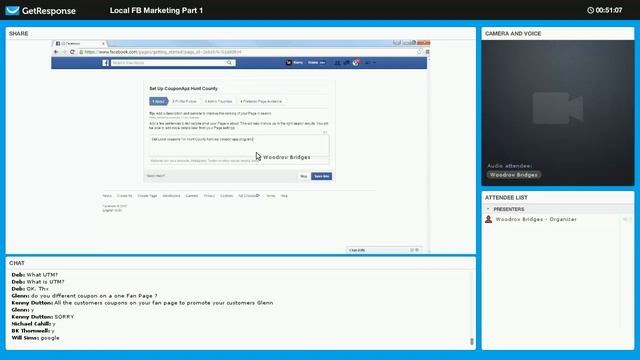Open Facebook messages icon
This screenshot has height=360, width=640.
click(346, 63)
